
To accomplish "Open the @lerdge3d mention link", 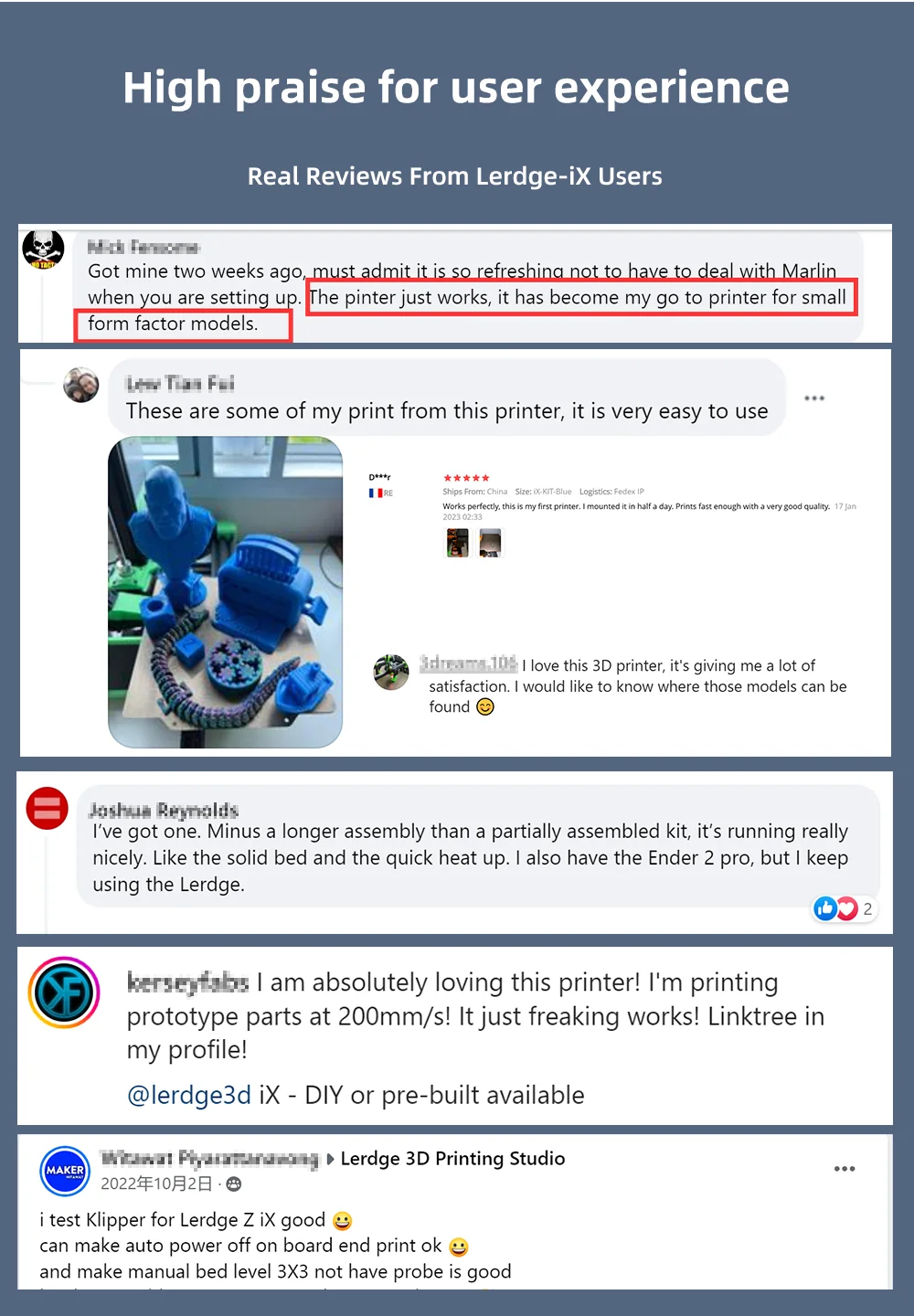I will tap(189, 1095).
